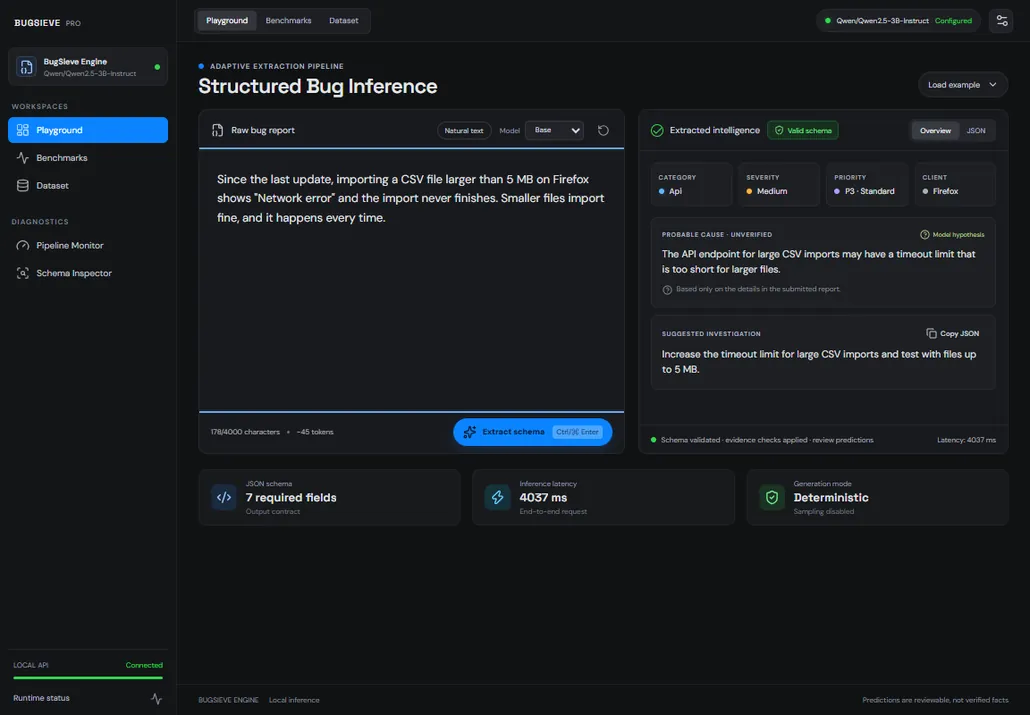
Task: Click the Predictions are reviewable footer note
Action: click(935, 700)
